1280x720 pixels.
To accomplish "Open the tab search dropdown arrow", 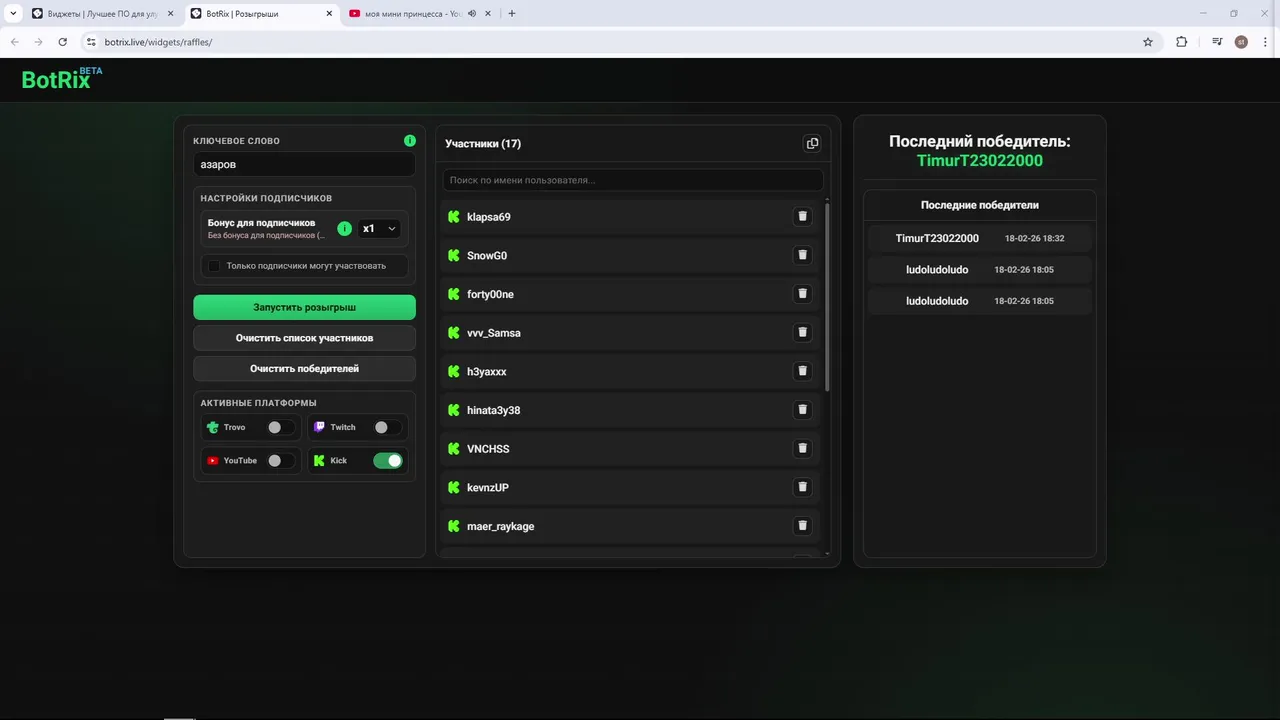I will pyautogui.click(x=13, y=14).
